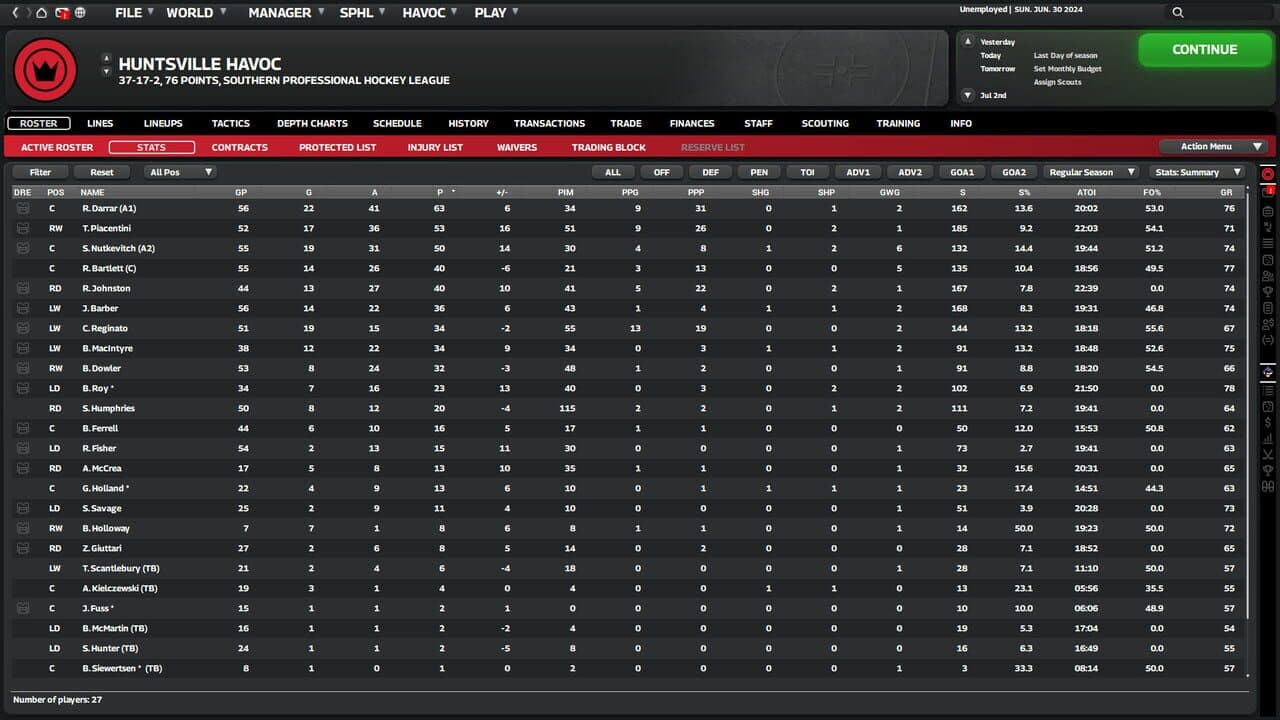Open the HAVOC menu dropdown
Image resolution: width=1280 pixels, height=720 pixels.
coord(431,13)
